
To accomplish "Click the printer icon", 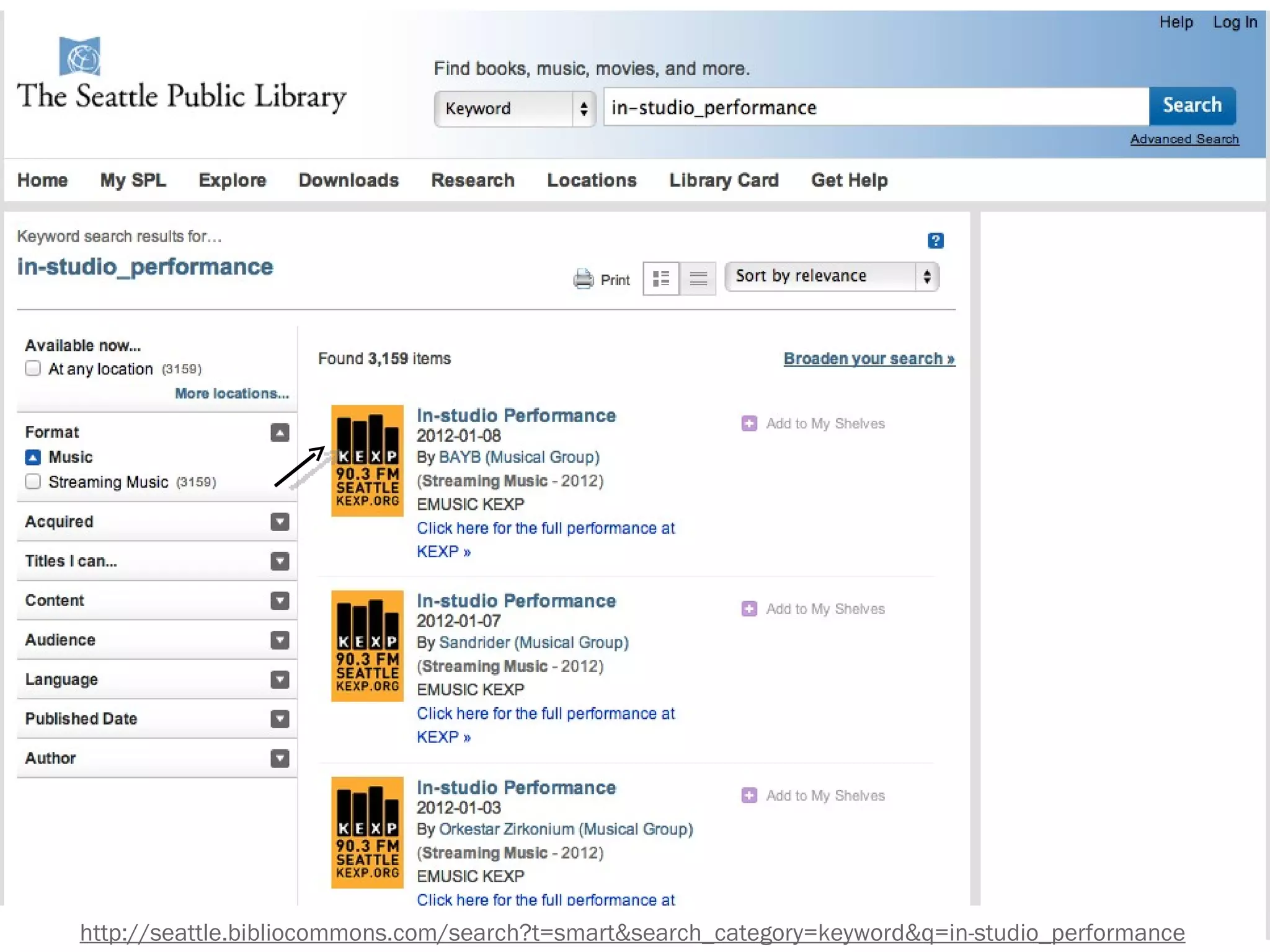I will pos(583,280).
